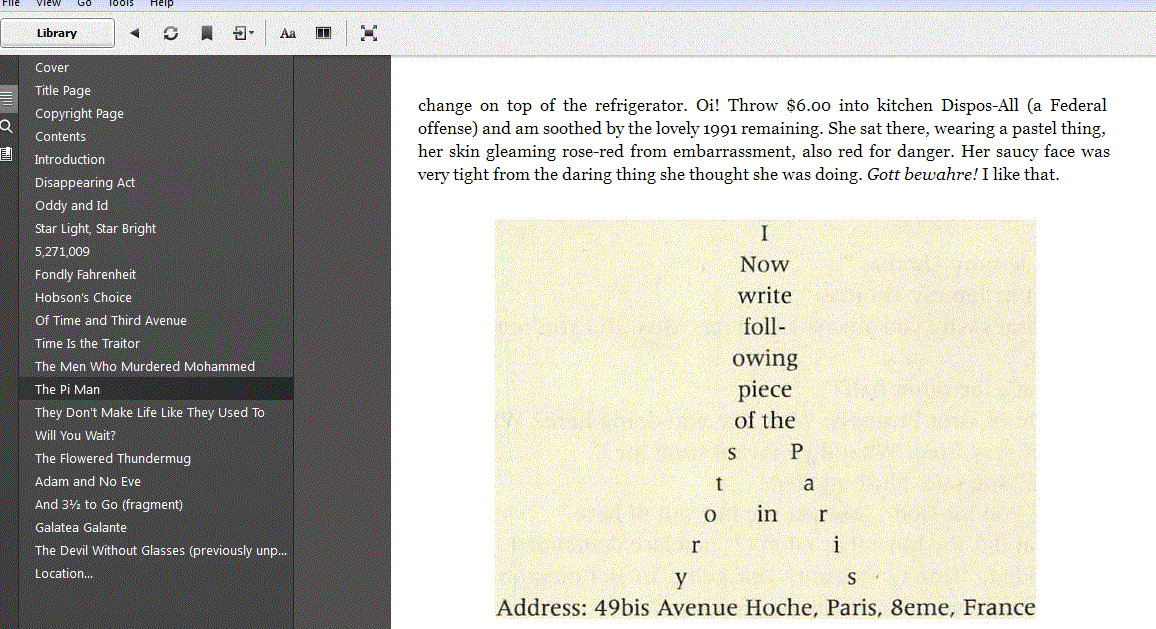This screenshot has height=629, width=1156.
Task: Open the search sidebar icon
Action: point(7,126)
